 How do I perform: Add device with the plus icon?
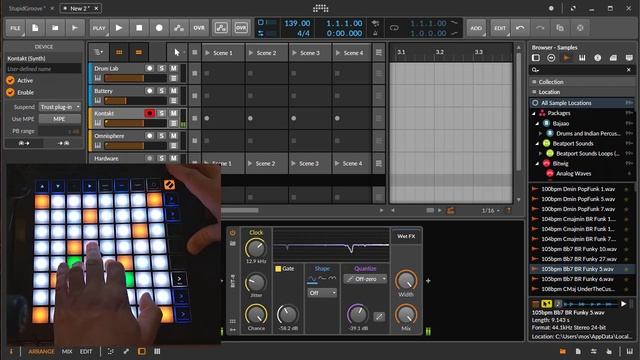[428, 281]
